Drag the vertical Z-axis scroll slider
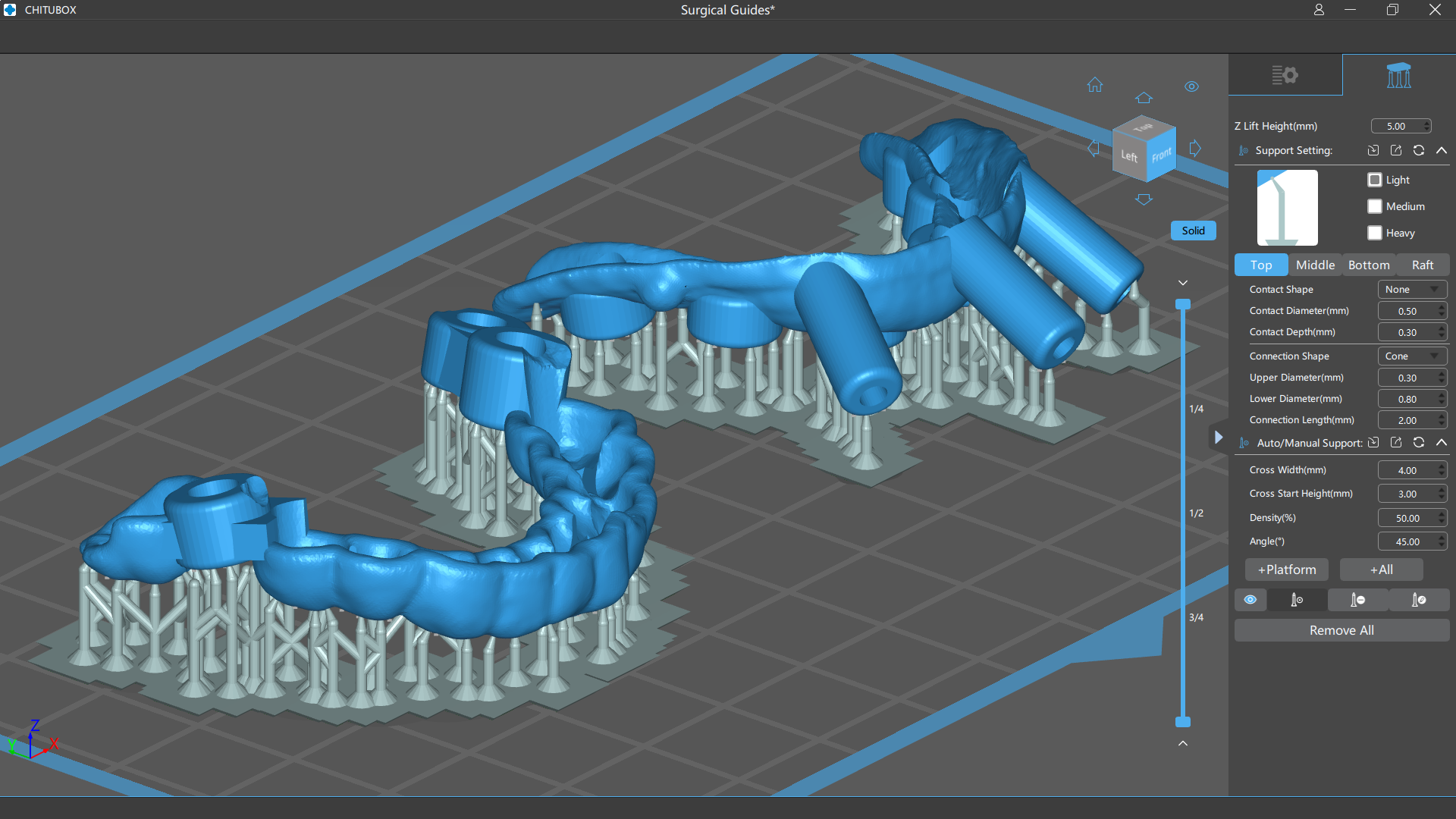The height and width of the screenshot is (819, 1456). (x=1184, y=720)
